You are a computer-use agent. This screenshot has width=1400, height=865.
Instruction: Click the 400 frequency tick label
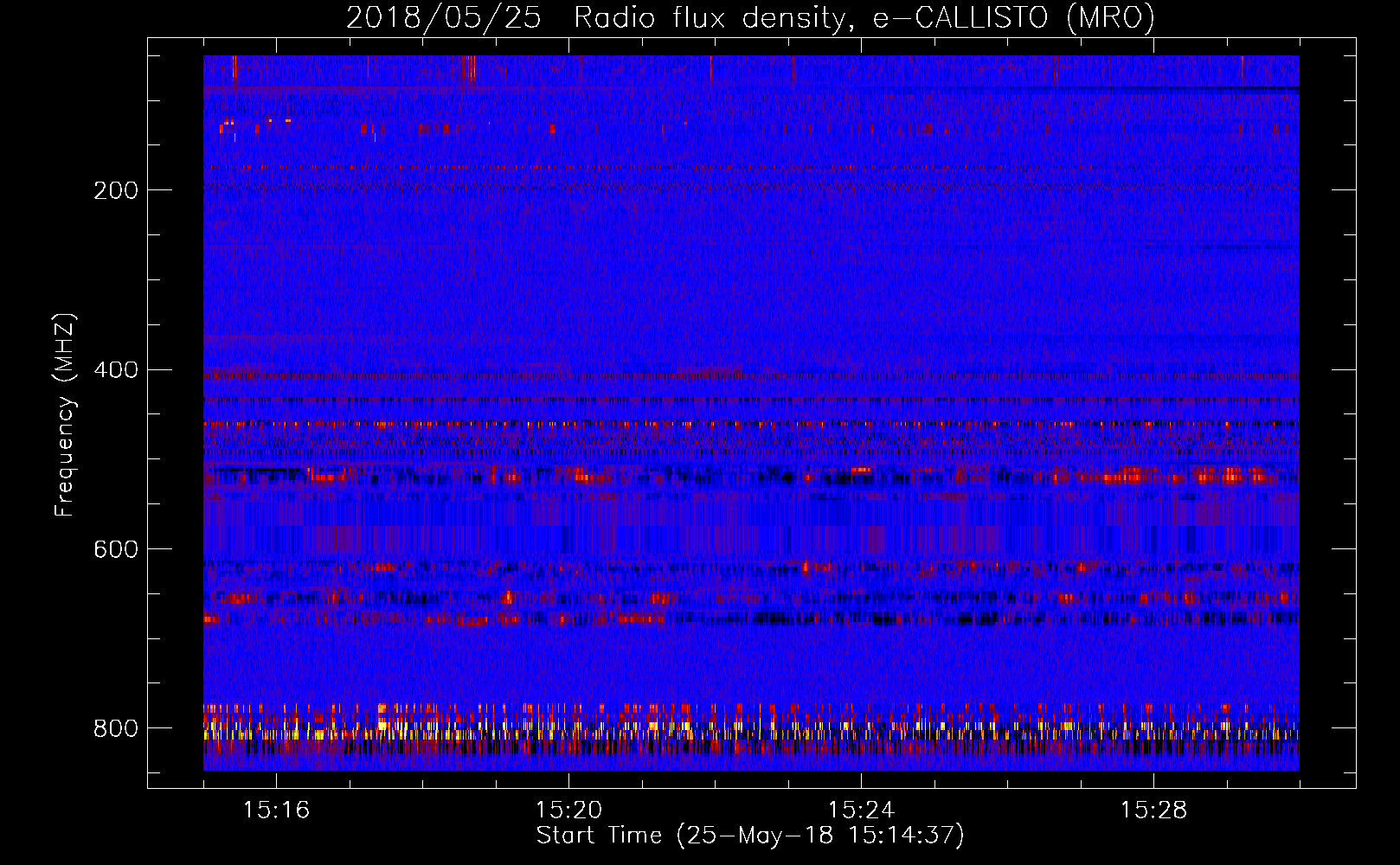tap(116, 370)
